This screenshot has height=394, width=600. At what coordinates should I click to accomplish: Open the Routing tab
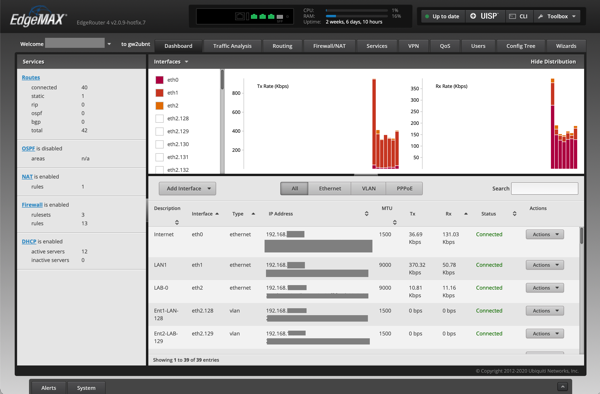pyautogui.click(x=282, y=46)
